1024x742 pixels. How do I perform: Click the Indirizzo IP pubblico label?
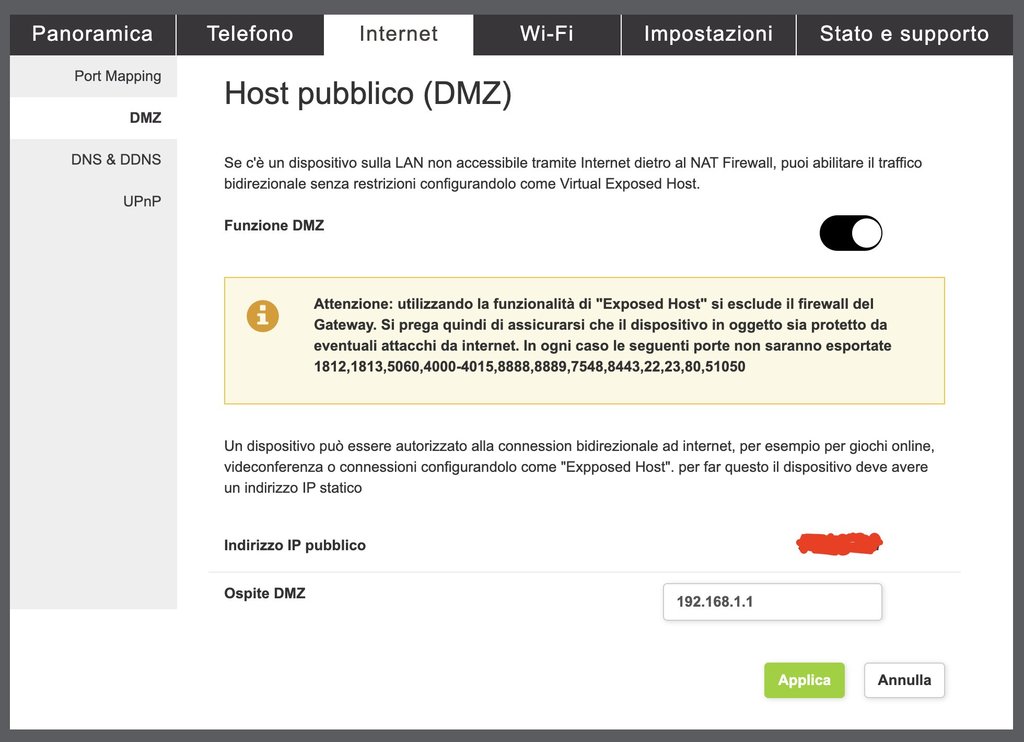point(295,545)
